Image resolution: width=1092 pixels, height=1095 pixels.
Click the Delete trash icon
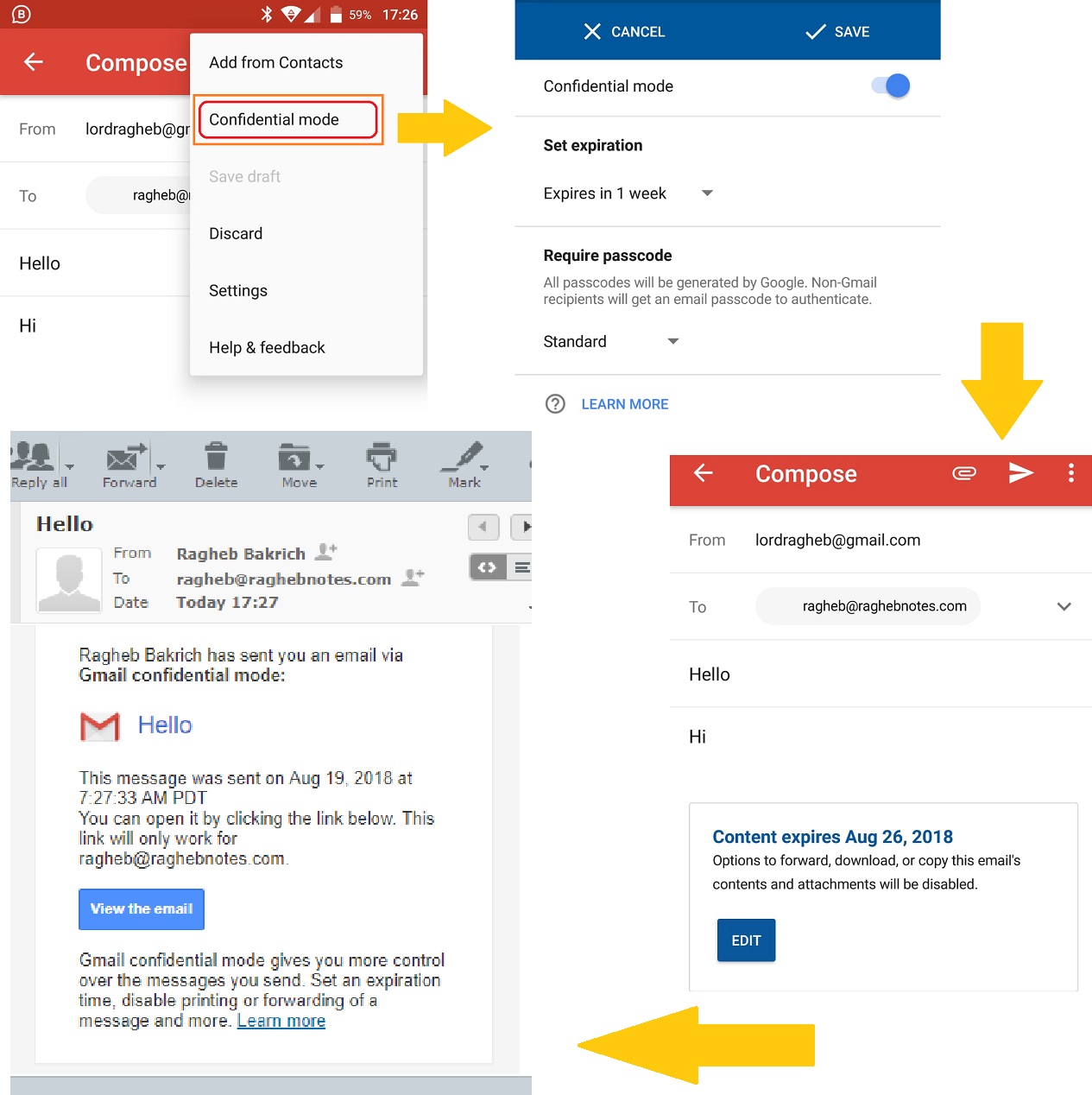tap(216, 458)
